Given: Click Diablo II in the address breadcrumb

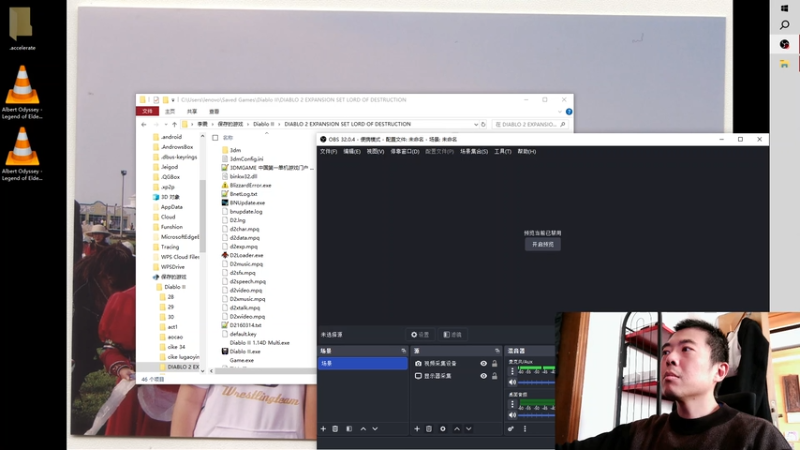Looking at the screenshot, I should (263, 124).
